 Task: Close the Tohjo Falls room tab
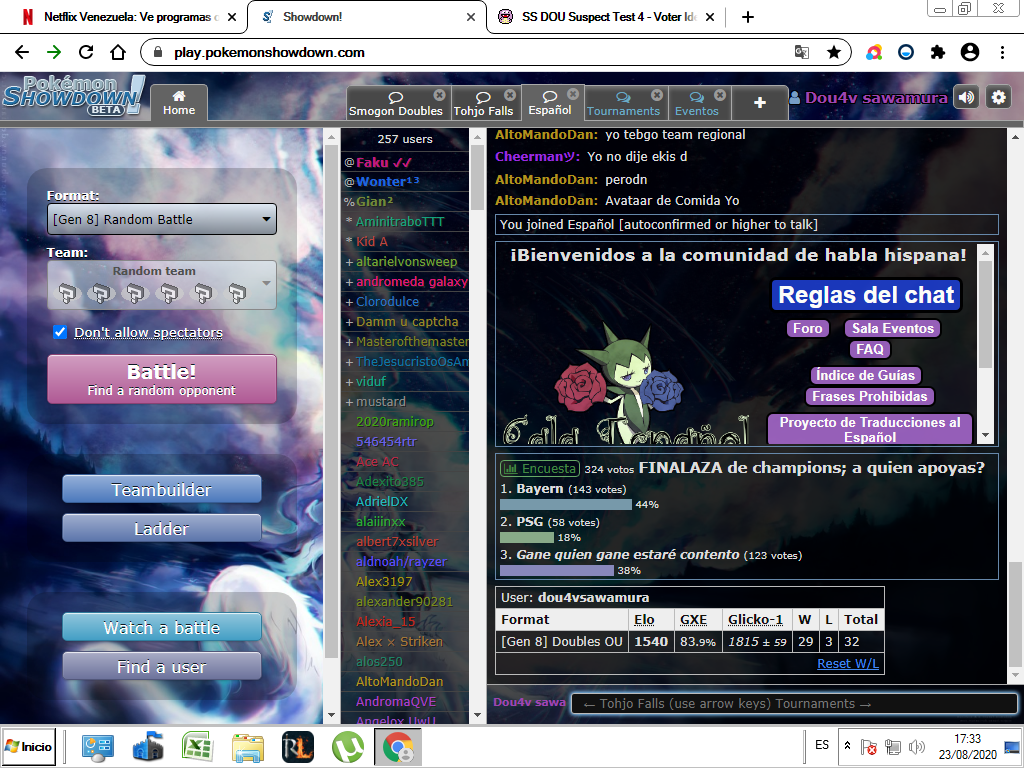[510, 95]
